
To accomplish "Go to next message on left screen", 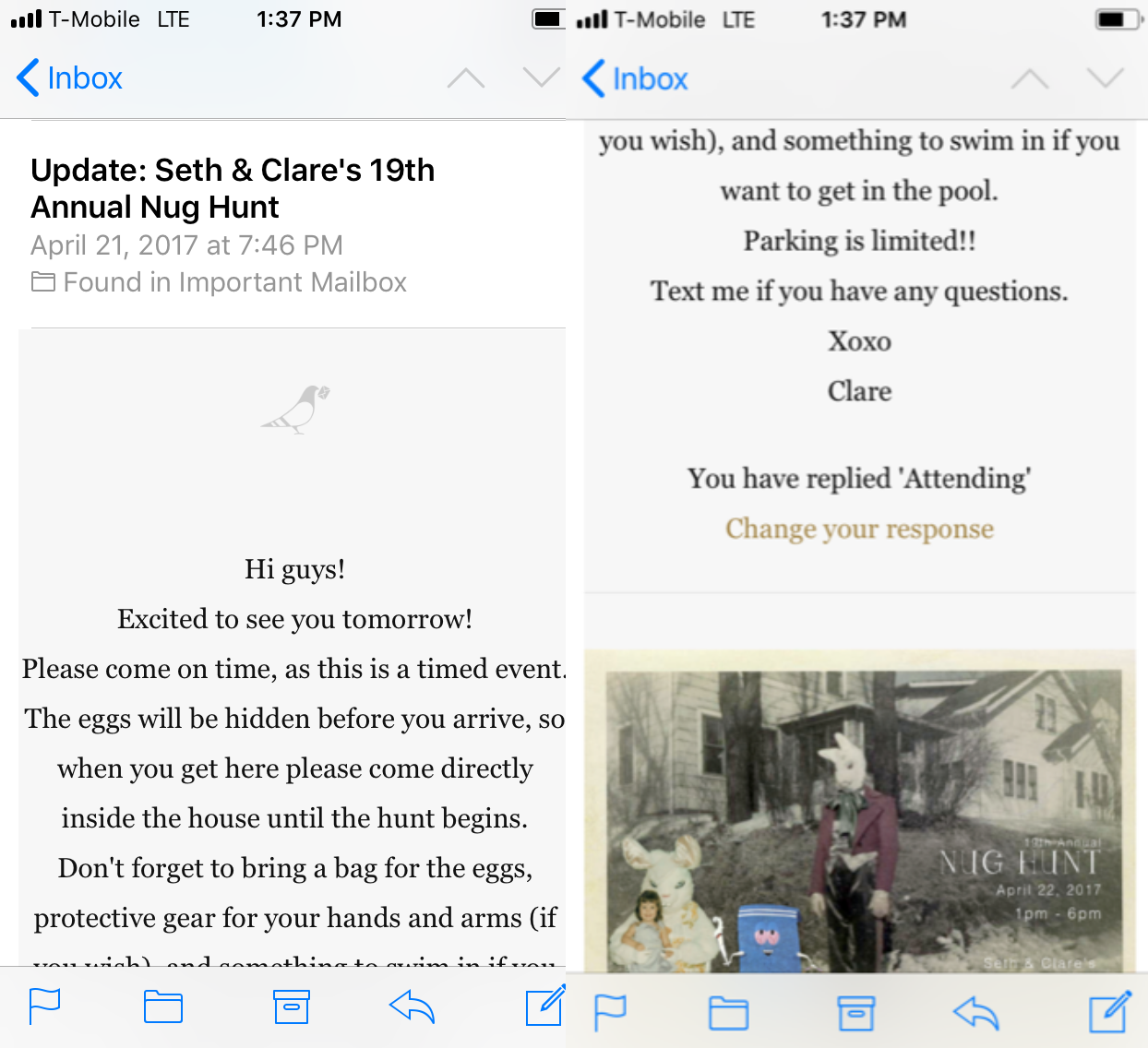I will (x=542, y=77).
